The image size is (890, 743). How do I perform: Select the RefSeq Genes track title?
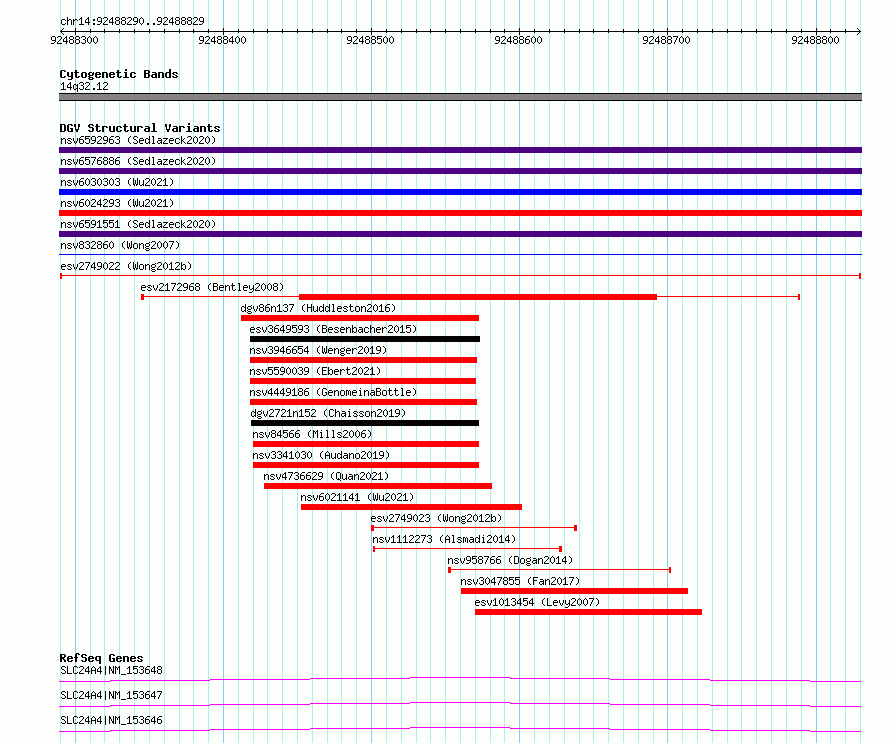[101, 658]
